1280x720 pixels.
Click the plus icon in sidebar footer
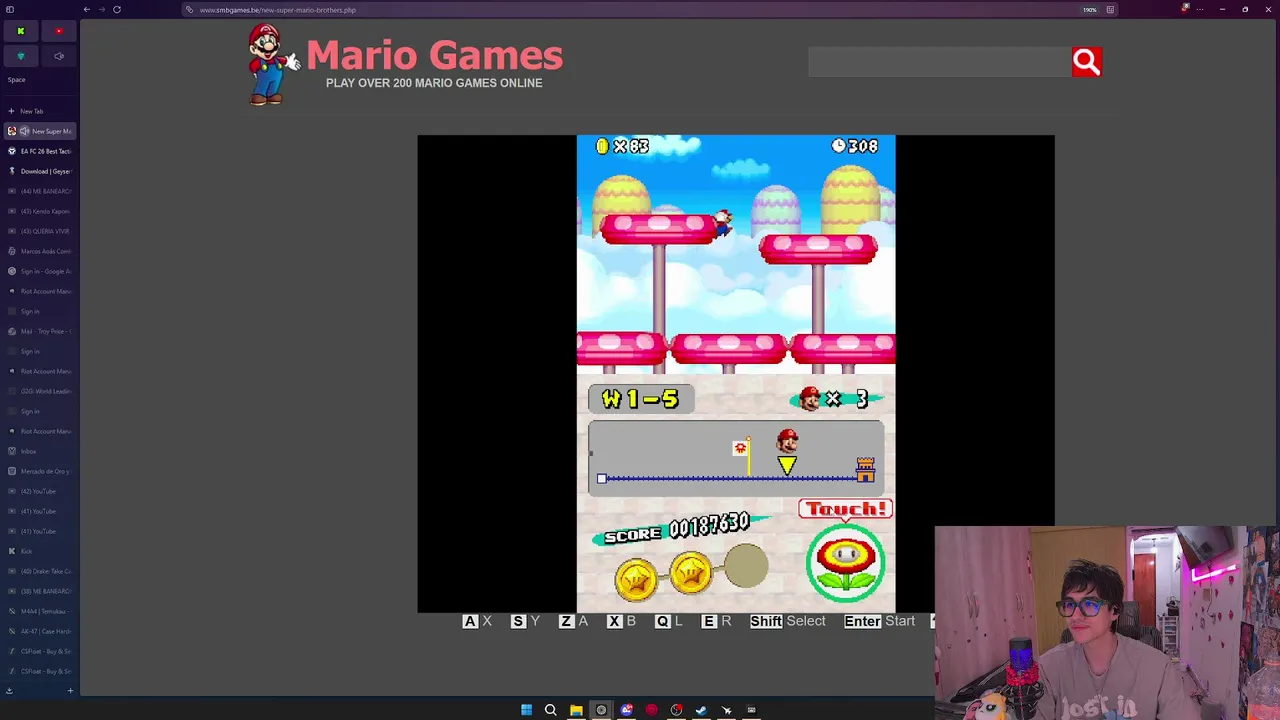(70, 691)
